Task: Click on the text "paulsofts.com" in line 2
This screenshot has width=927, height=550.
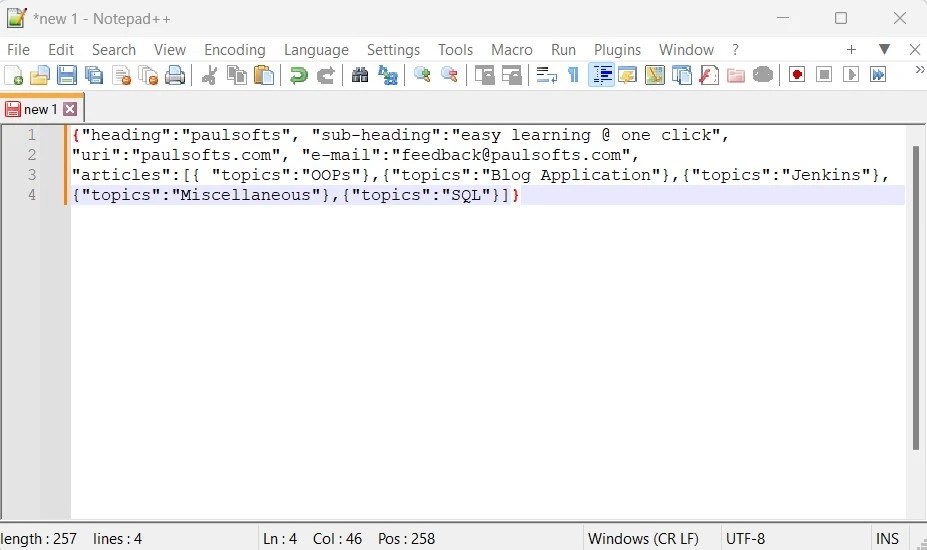Action: coord(205,155)
